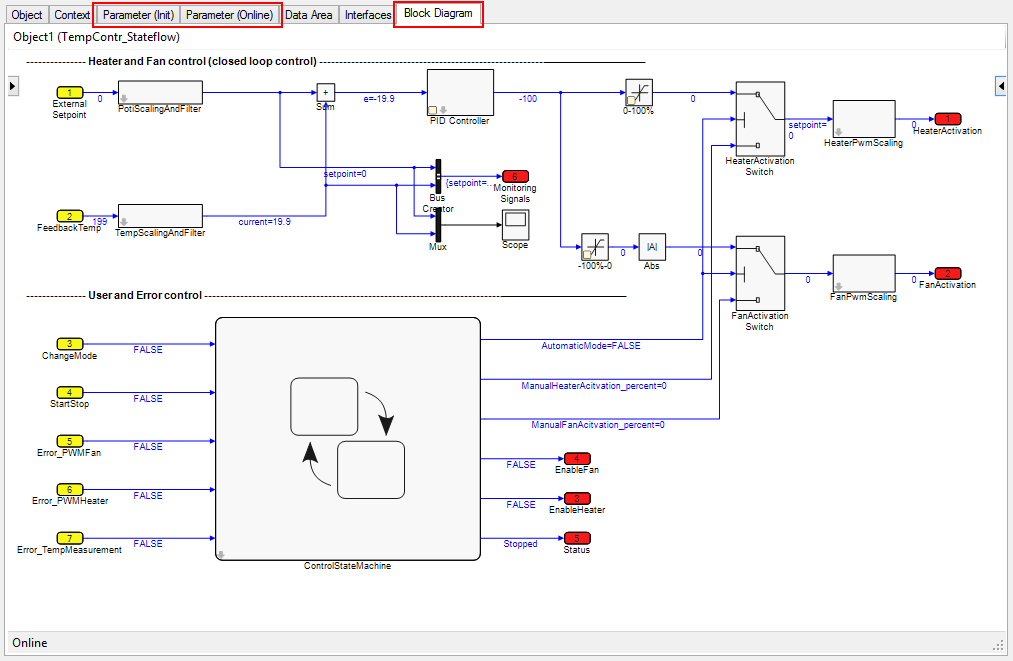Select the Abs block

click(652, 247)
